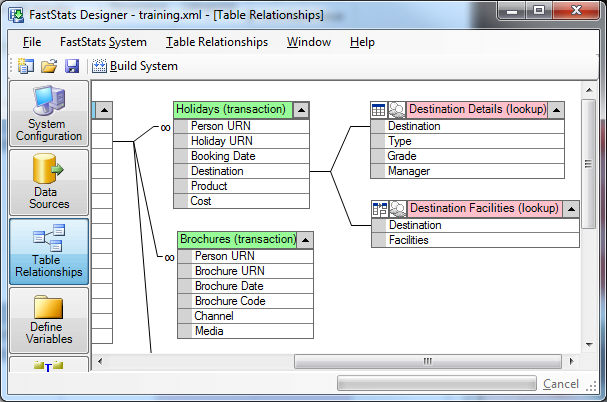Select Destination in the Destination Facilities table
The height and width of the screenshot is (402, 607).
pyautogui.click(x=475, y=225)
